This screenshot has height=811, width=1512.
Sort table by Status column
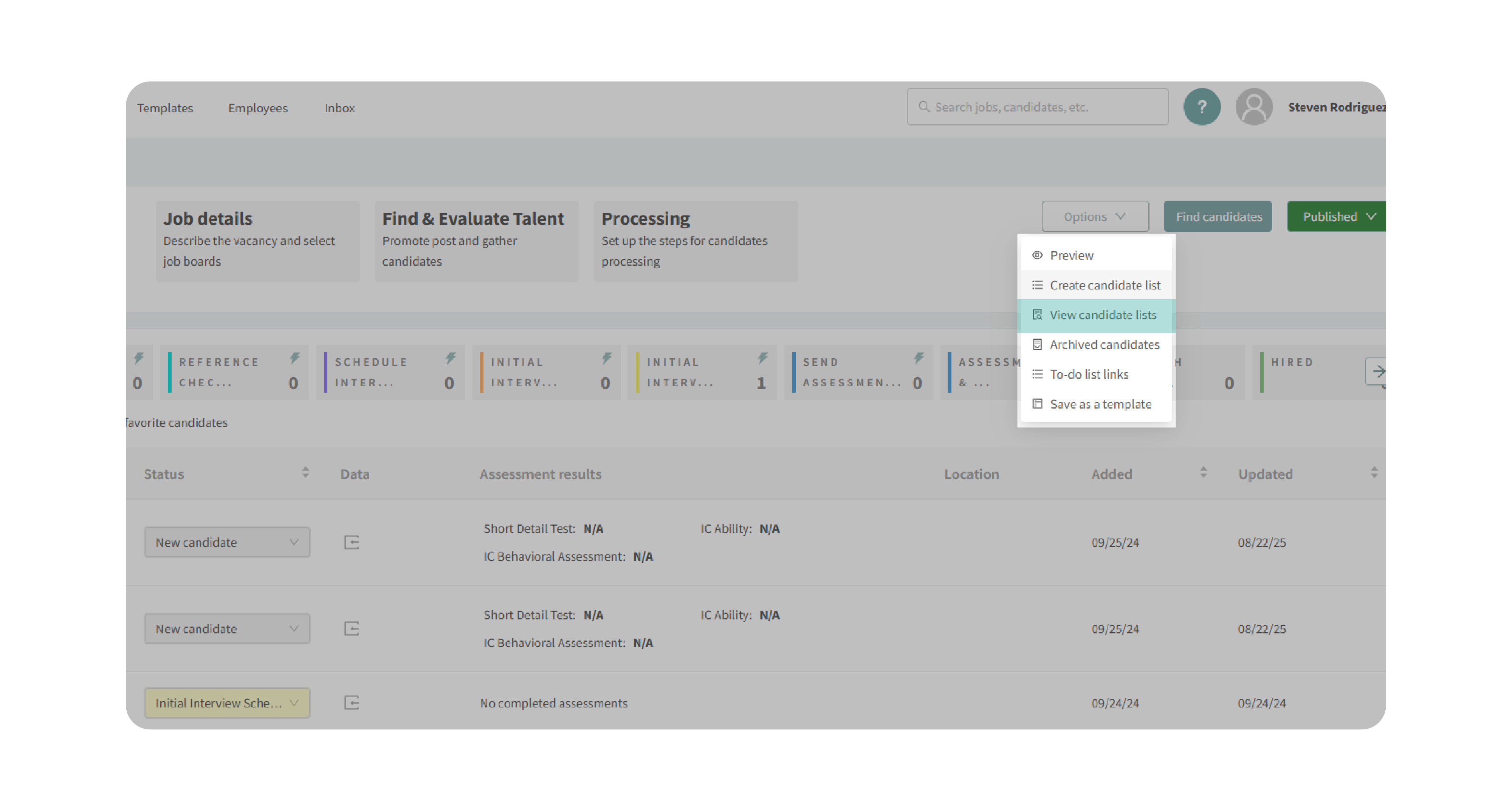[305, 473]
